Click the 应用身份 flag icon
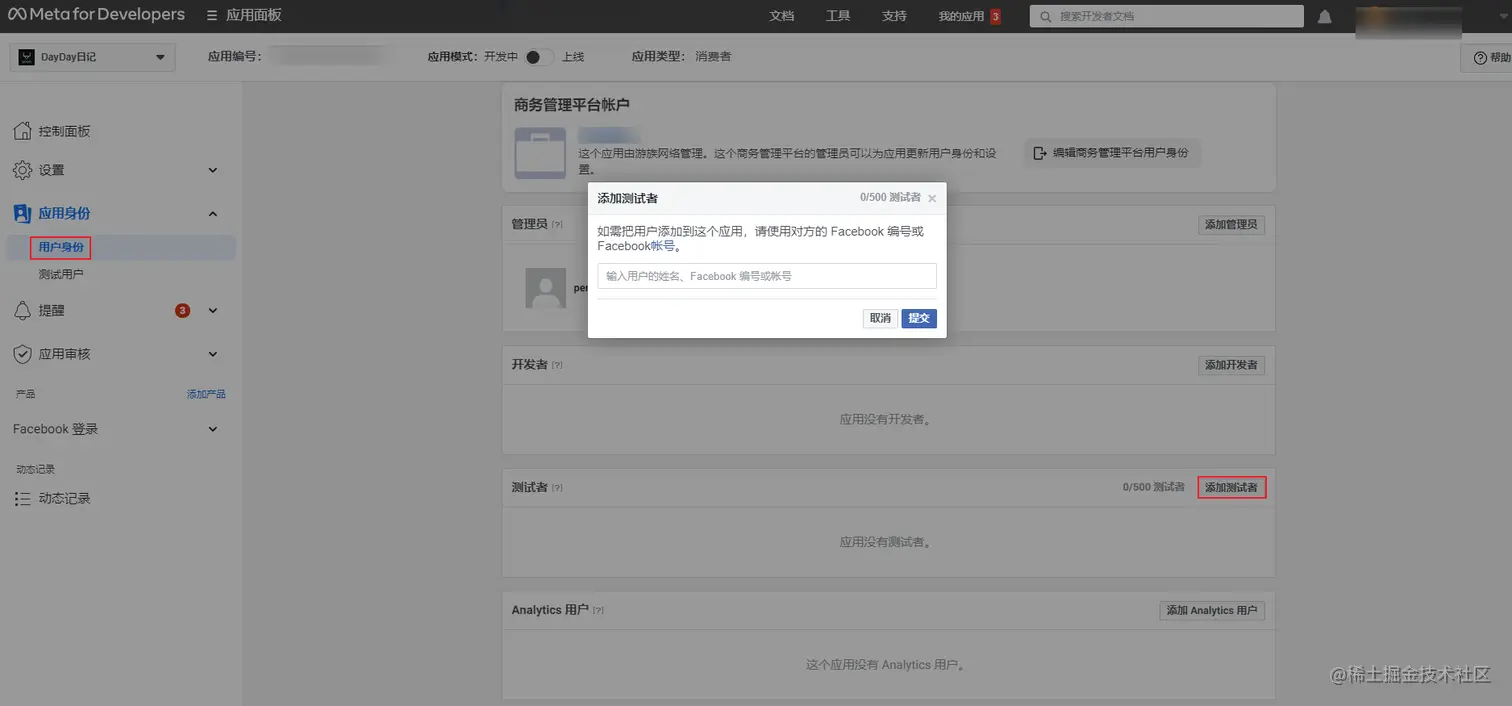Viewport: 1512px width, 706px height. pos(22,213)
